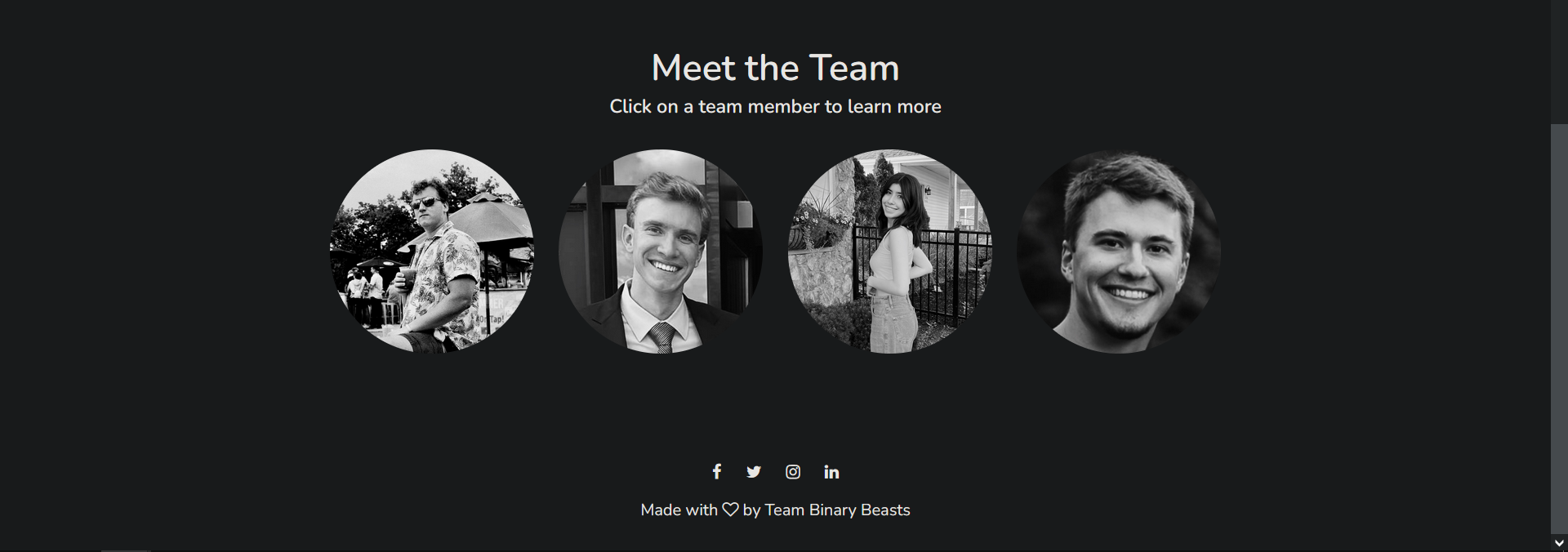
Task: Click the scrollbar down arrow button
Action: click(x=1559, y=543)
